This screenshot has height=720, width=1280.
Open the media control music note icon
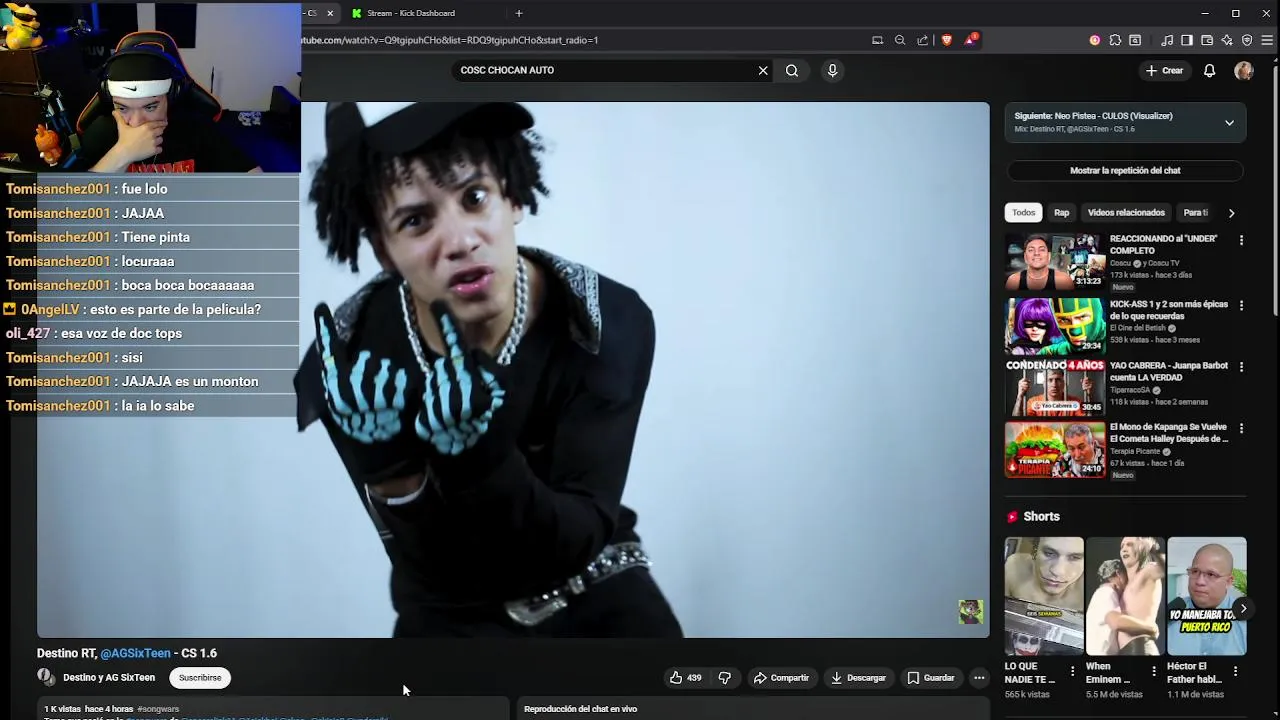pyautogui.click(x=1167, y=40)
